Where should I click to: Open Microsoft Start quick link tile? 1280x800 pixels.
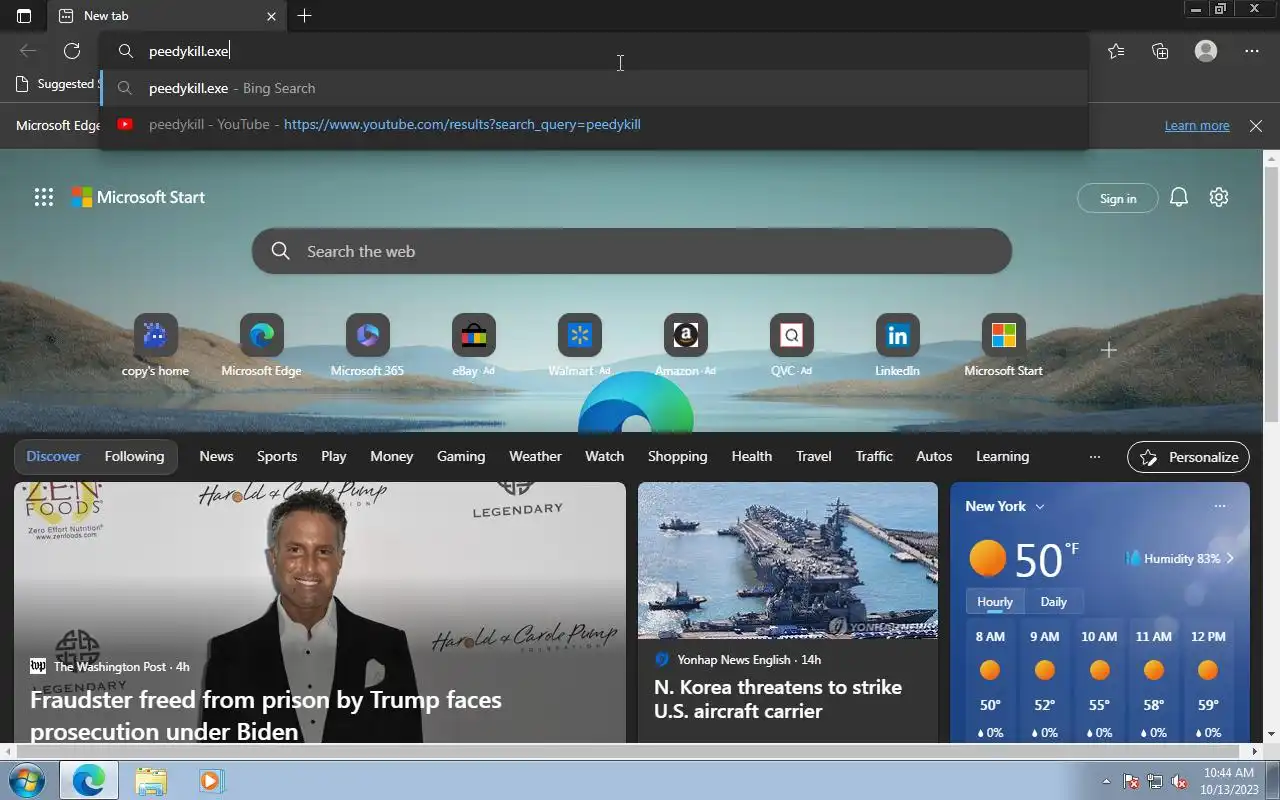coord(1003,346)
